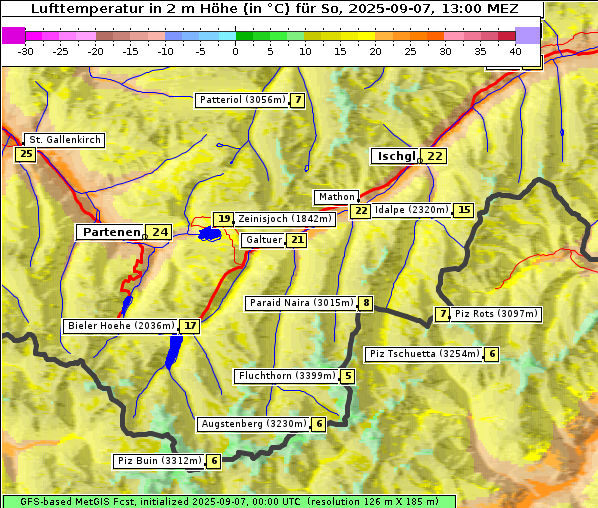Click the legend tick label 40

(x=515, y=51)
